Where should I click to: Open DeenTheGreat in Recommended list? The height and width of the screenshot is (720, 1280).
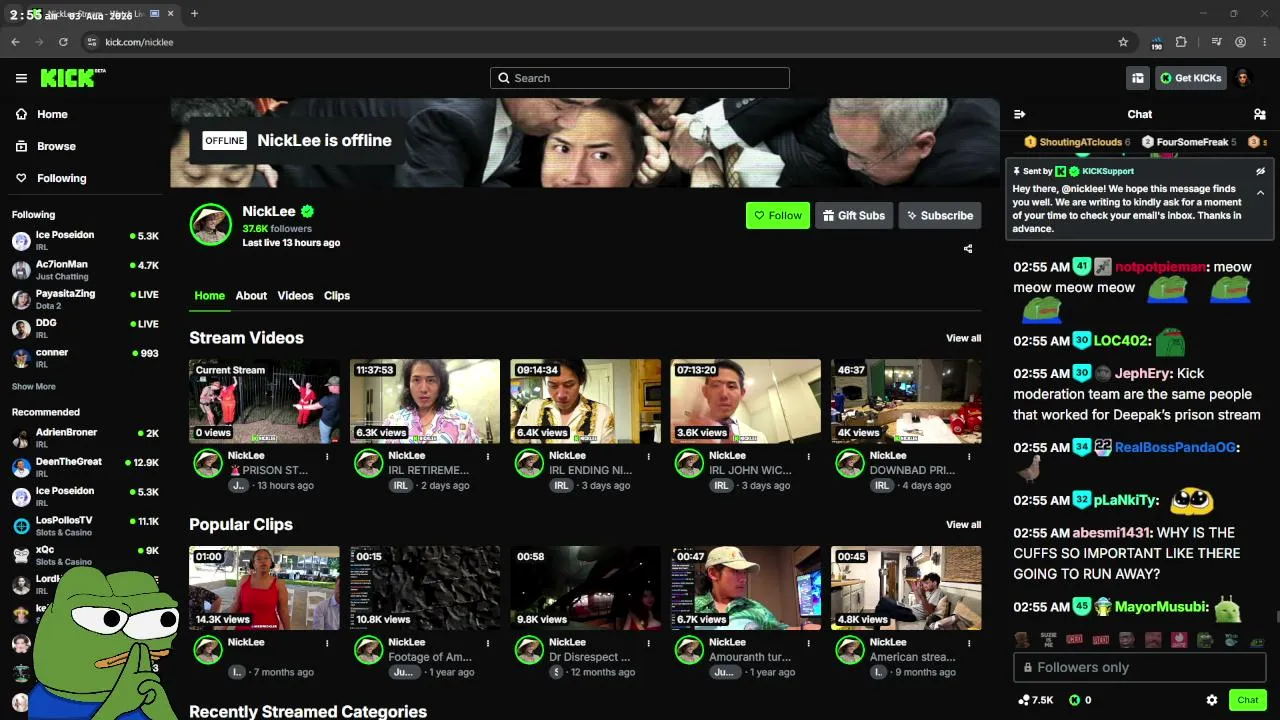point(85,467)
